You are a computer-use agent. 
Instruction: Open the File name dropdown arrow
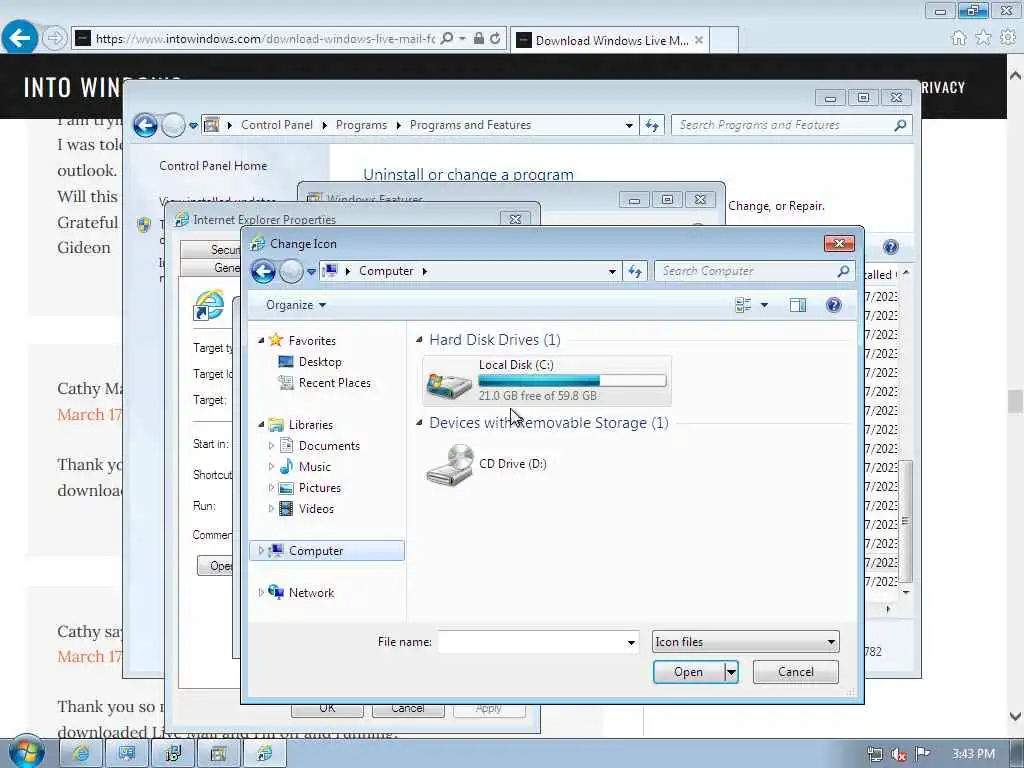(x=631, y=642)
